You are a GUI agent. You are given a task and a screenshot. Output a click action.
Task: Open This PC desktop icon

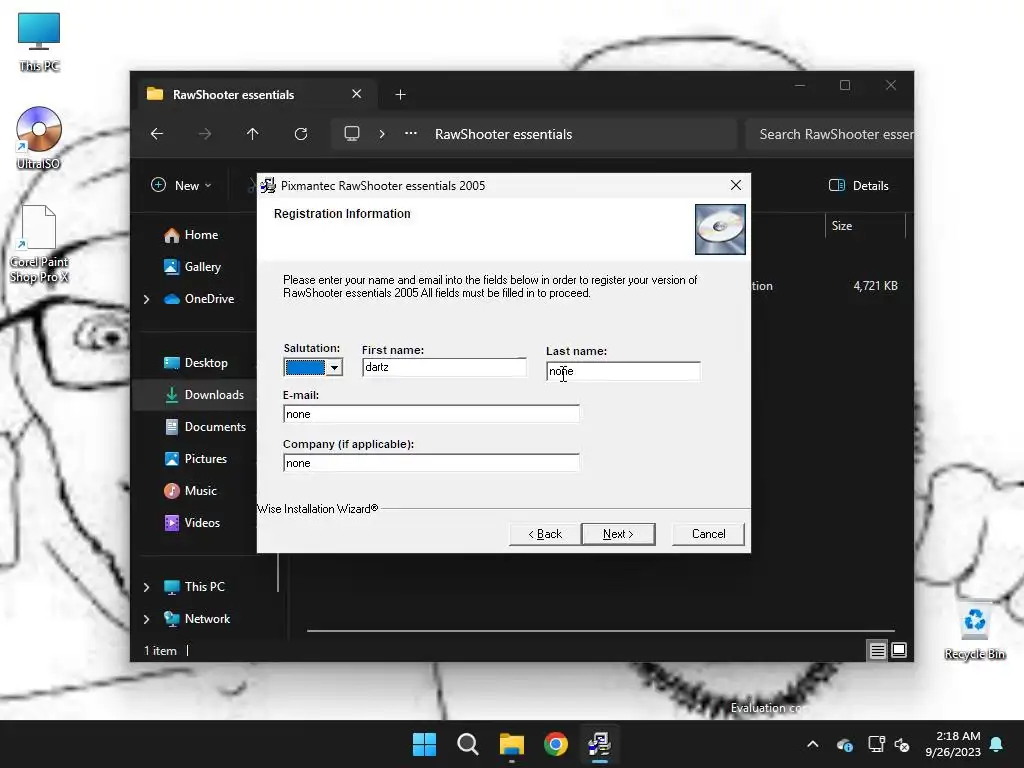pos(39,42)
